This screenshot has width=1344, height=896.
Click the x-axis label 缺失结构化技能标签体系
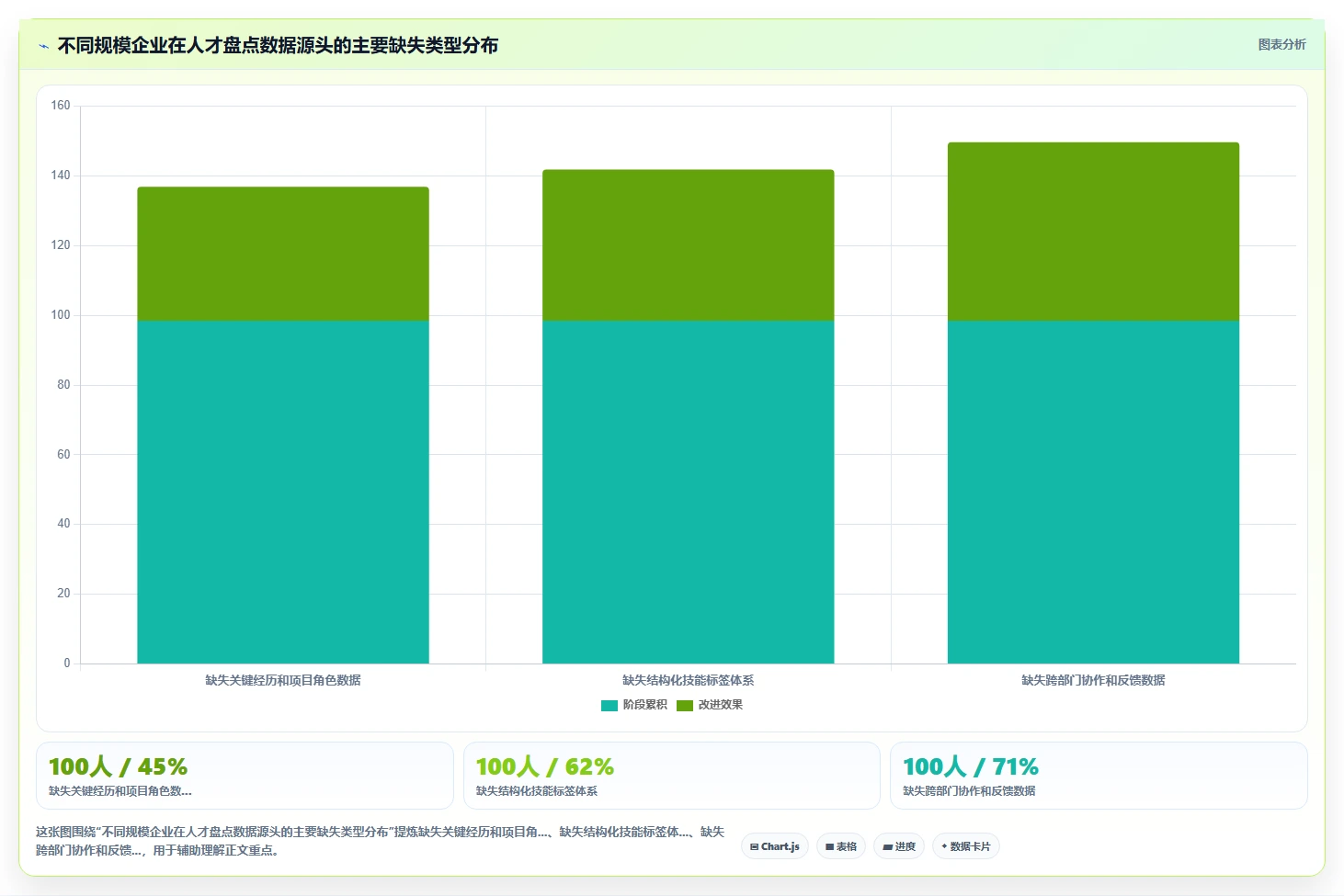click(x=689, y=681)
